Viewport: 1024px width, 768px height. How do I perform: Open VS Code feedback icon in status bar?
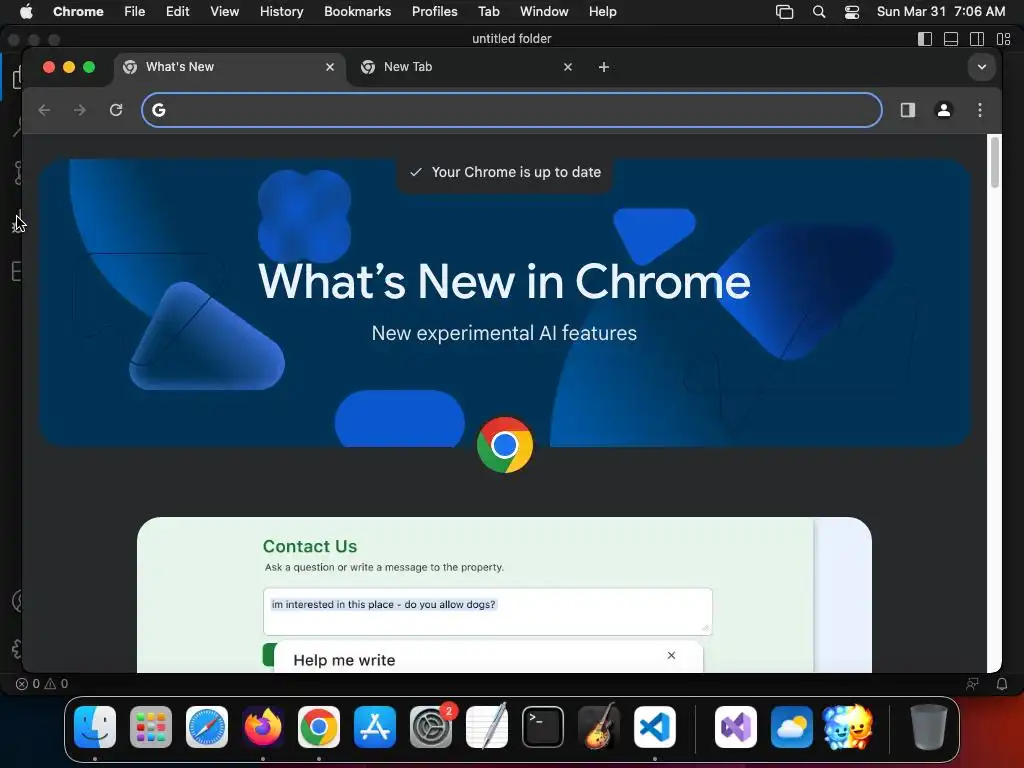point(972,684)
